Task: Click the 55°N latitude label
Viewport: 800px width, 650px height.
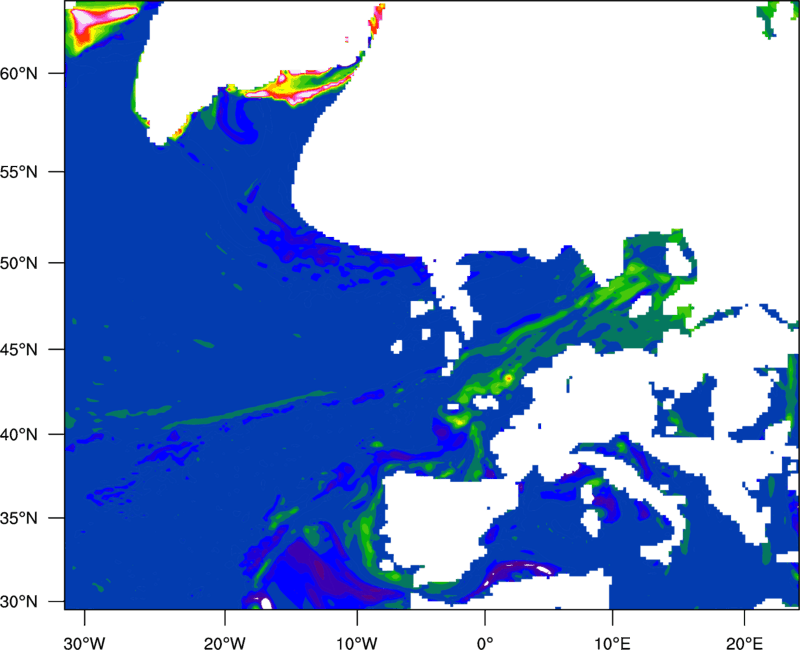Action: click(19, 172)
